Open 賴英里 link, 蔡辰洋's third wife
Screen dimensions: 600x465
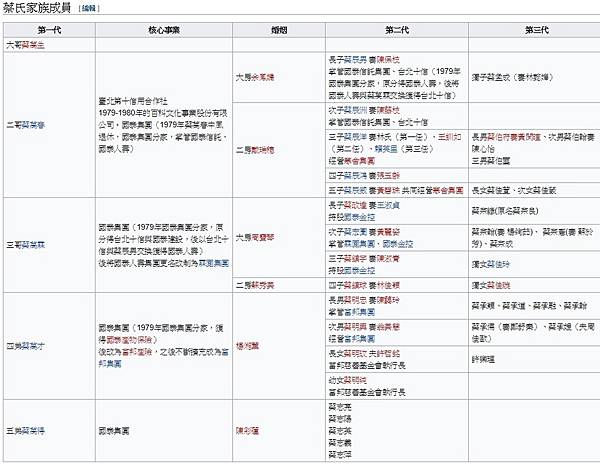pyautogui.click(x=386, y=149)
